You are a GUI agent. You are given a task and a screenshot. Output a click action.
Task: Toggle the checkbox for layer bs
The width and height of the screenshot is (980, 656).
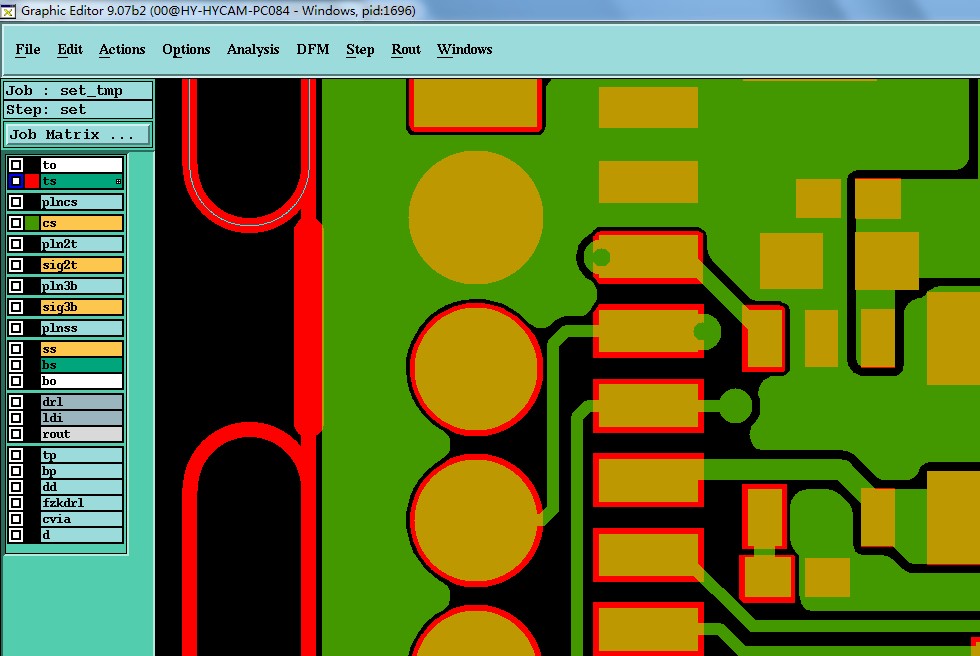click(x=16, y=365)
